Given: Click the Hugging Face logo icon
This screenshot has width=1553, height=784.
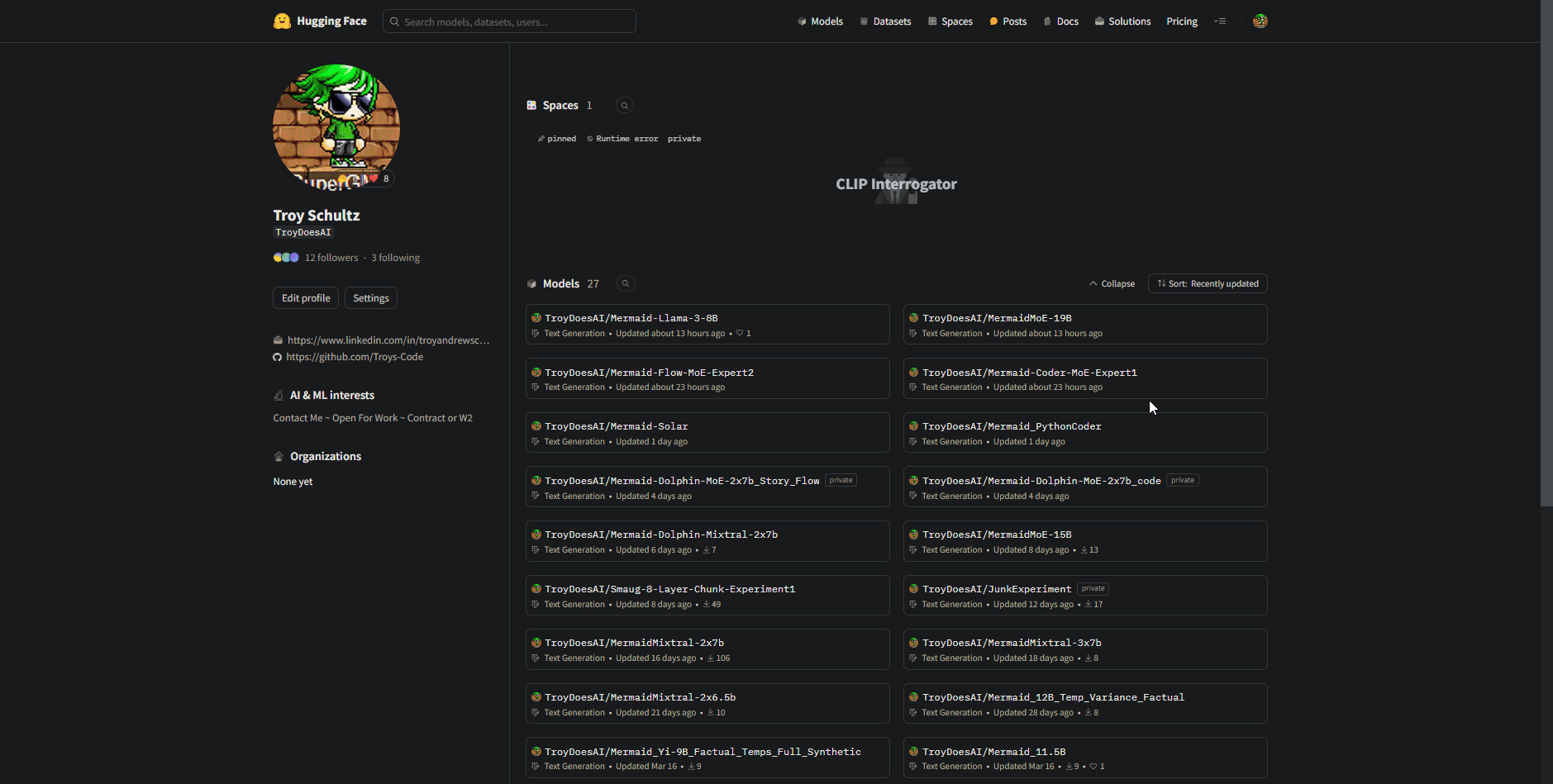Looking at the screenshot, I should coord(282,21).
